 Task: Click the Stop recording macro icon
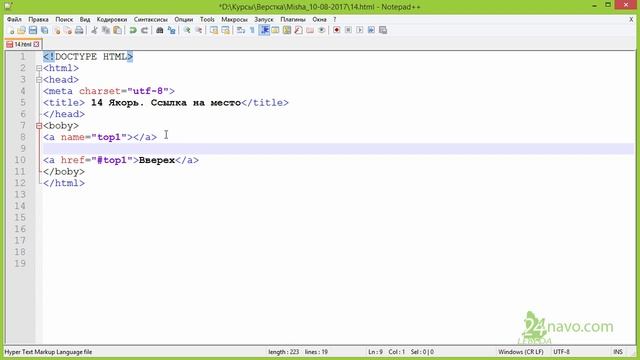tap(348, 30)
